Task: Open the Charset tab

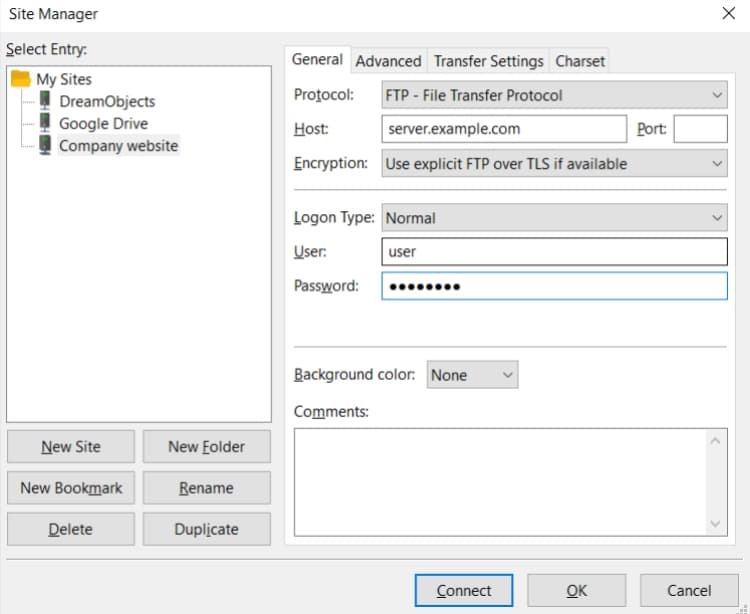Action: click(x=580, y=61)
